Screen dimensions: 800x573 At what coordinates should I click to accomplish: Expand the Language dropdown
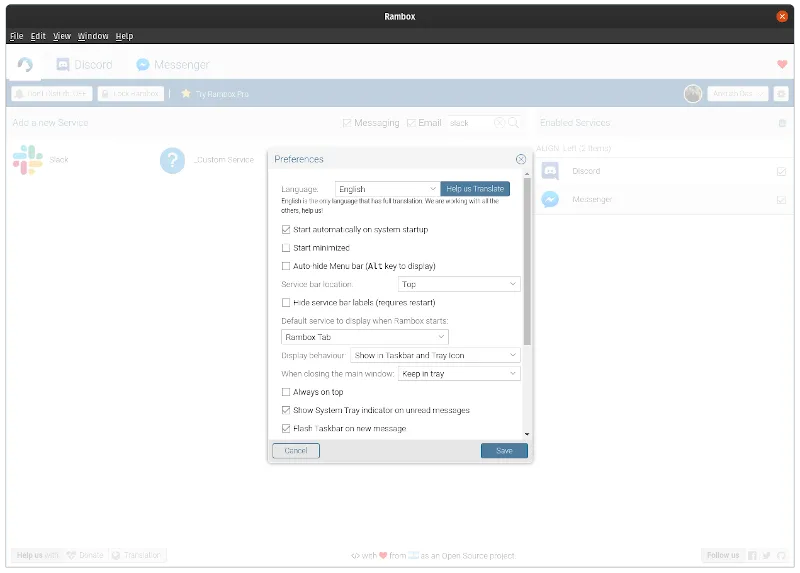point(386,189)
